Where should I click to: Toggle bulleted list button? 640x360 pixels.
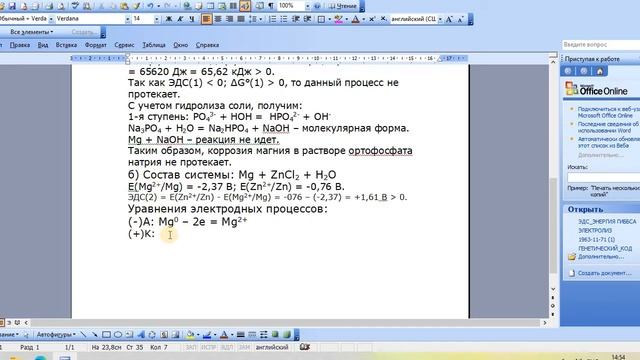(x=284, y=19)
